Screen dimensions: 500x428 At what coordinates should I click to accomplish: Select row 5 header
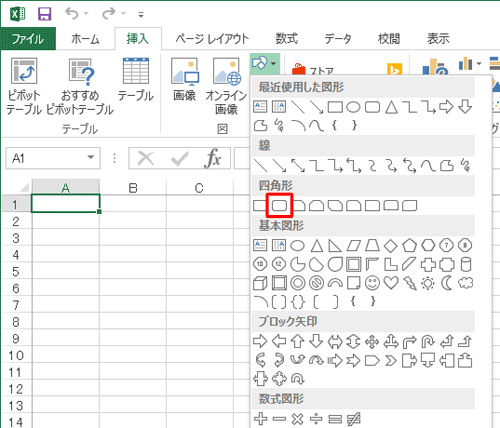point(16,271)
